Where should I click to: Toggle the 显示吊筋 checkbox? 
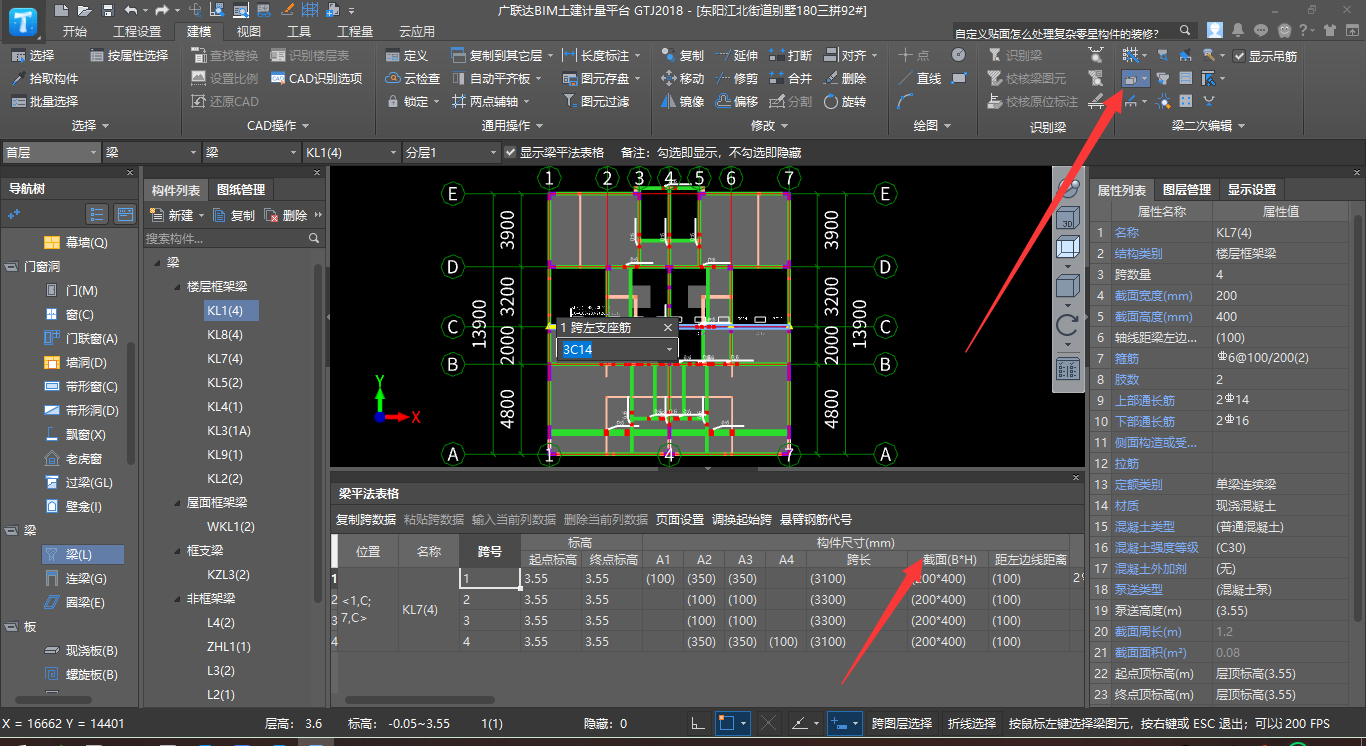(x=1240, y=56)
